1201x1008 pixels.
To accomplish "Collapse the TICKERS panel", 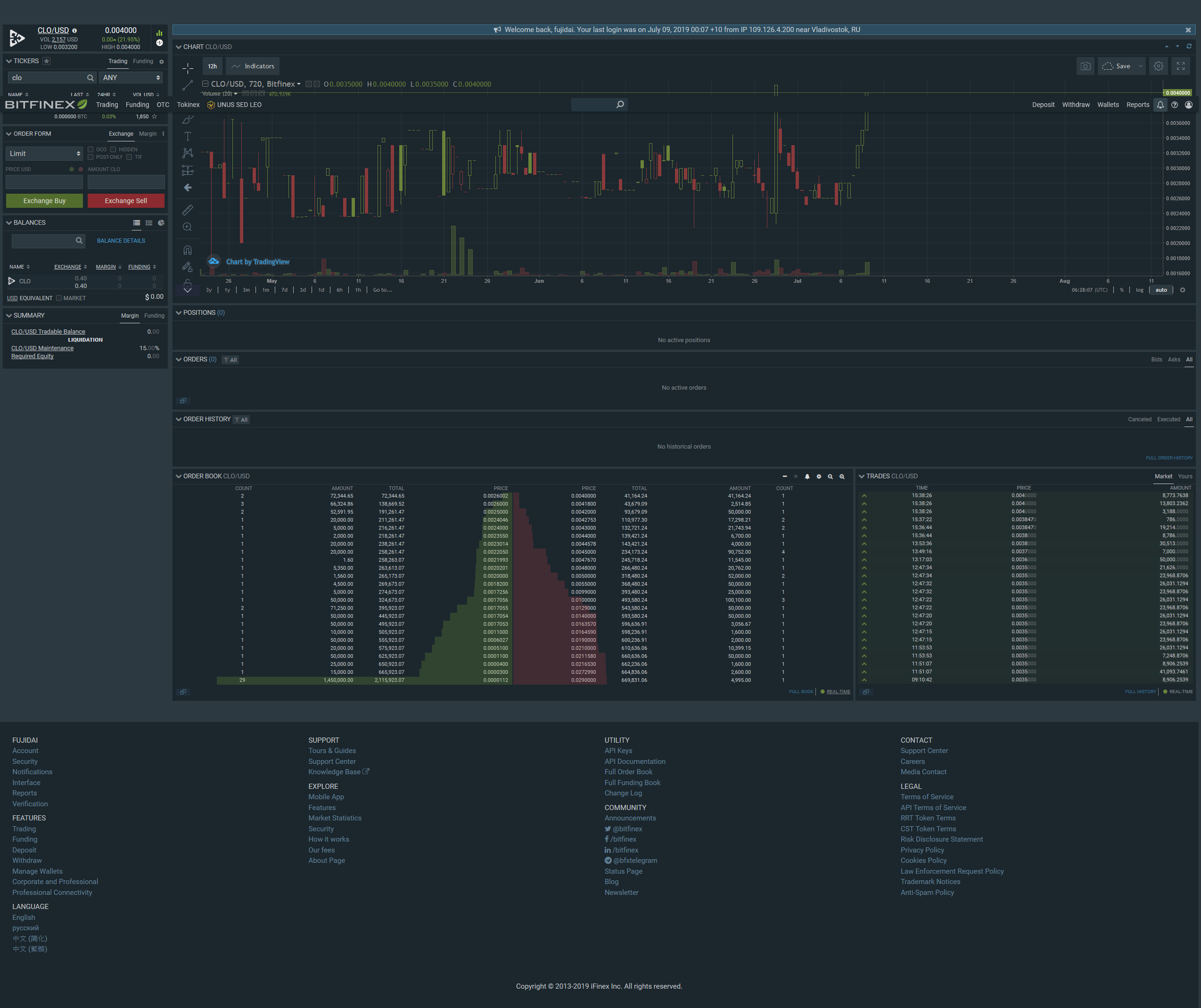I will [9, 61].
